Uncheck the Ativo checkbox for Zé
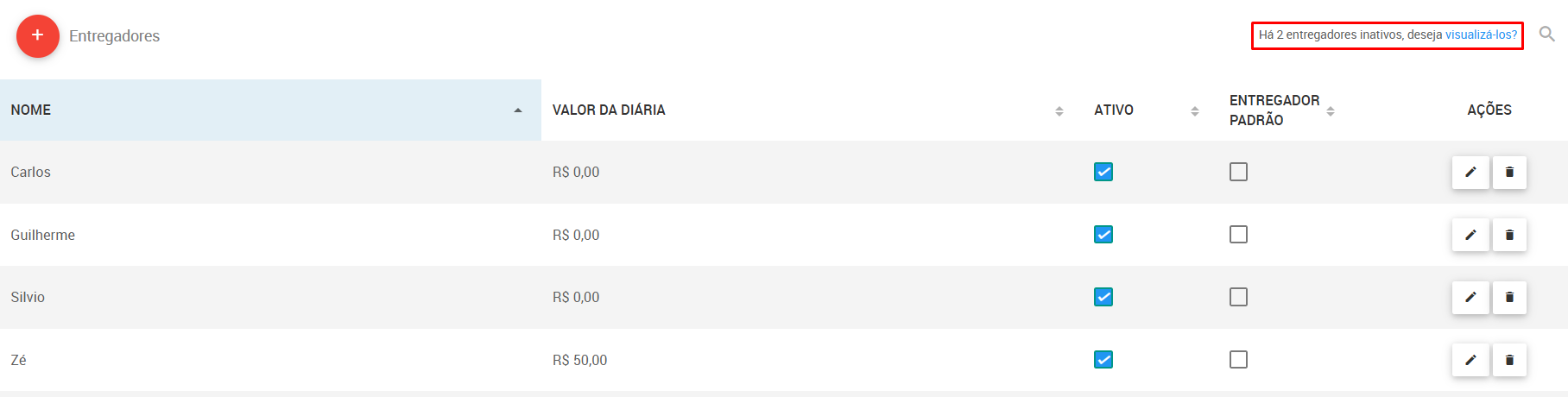Image resolution: width=1568 pixels, height=397 pixels. pyautogui.click(x=1103, y=360)
